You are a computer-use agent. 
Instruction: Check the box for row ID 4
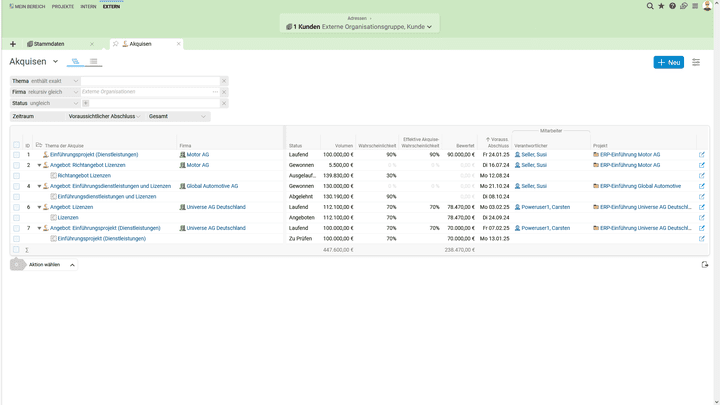(x=16, y=186)
